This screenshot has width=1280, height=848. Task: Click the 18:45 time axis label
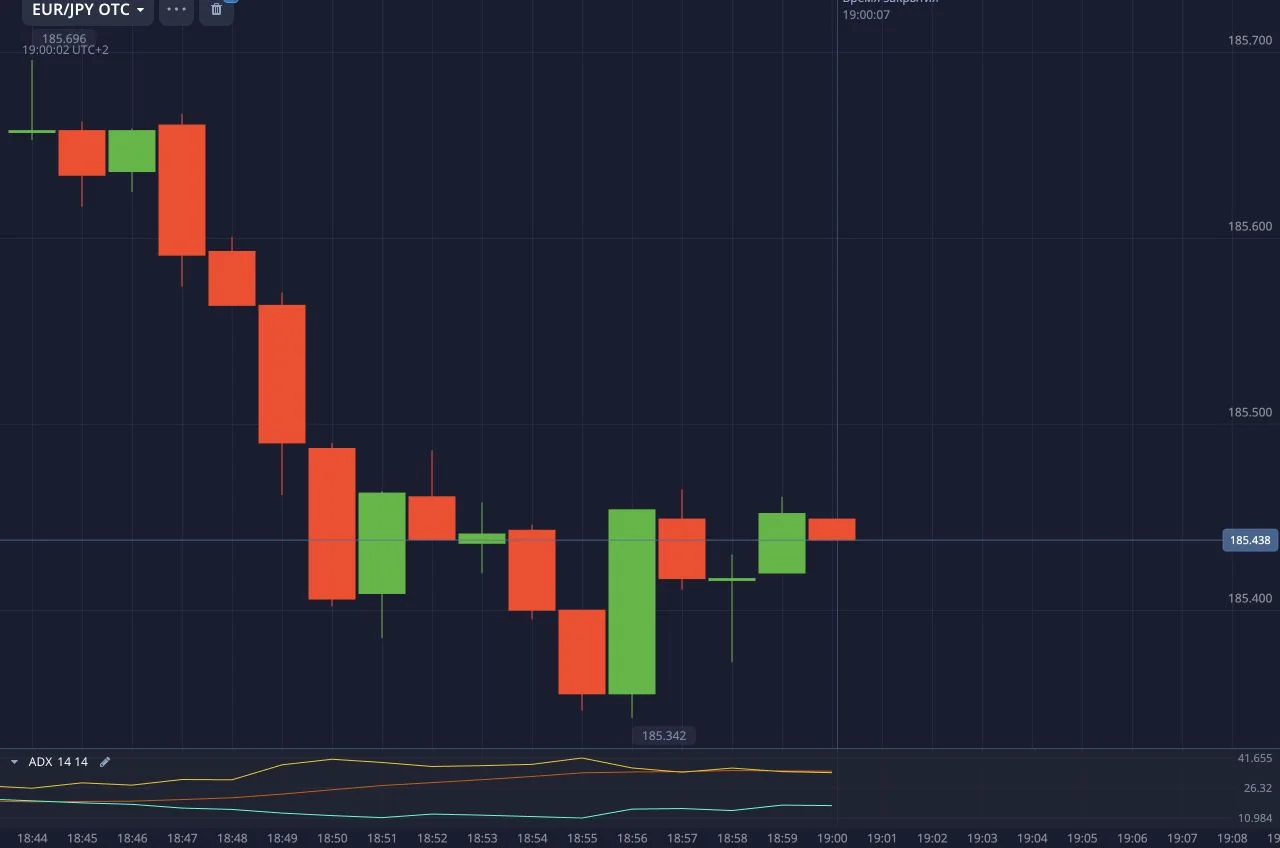tap(82, 838)
